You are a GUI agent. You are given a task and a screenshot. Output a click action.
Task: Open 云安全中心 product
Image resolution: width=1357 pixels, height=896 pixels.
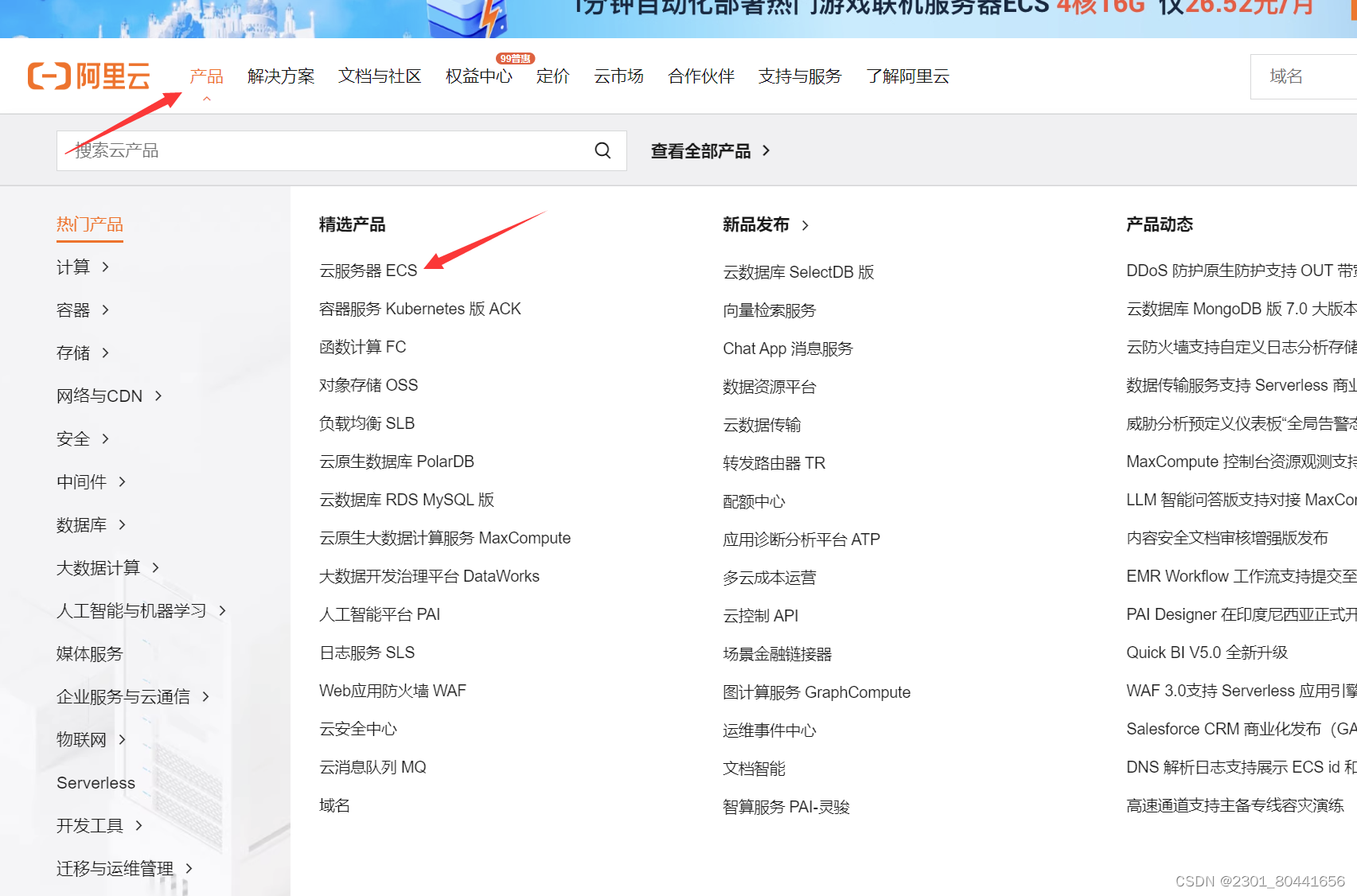358,729
